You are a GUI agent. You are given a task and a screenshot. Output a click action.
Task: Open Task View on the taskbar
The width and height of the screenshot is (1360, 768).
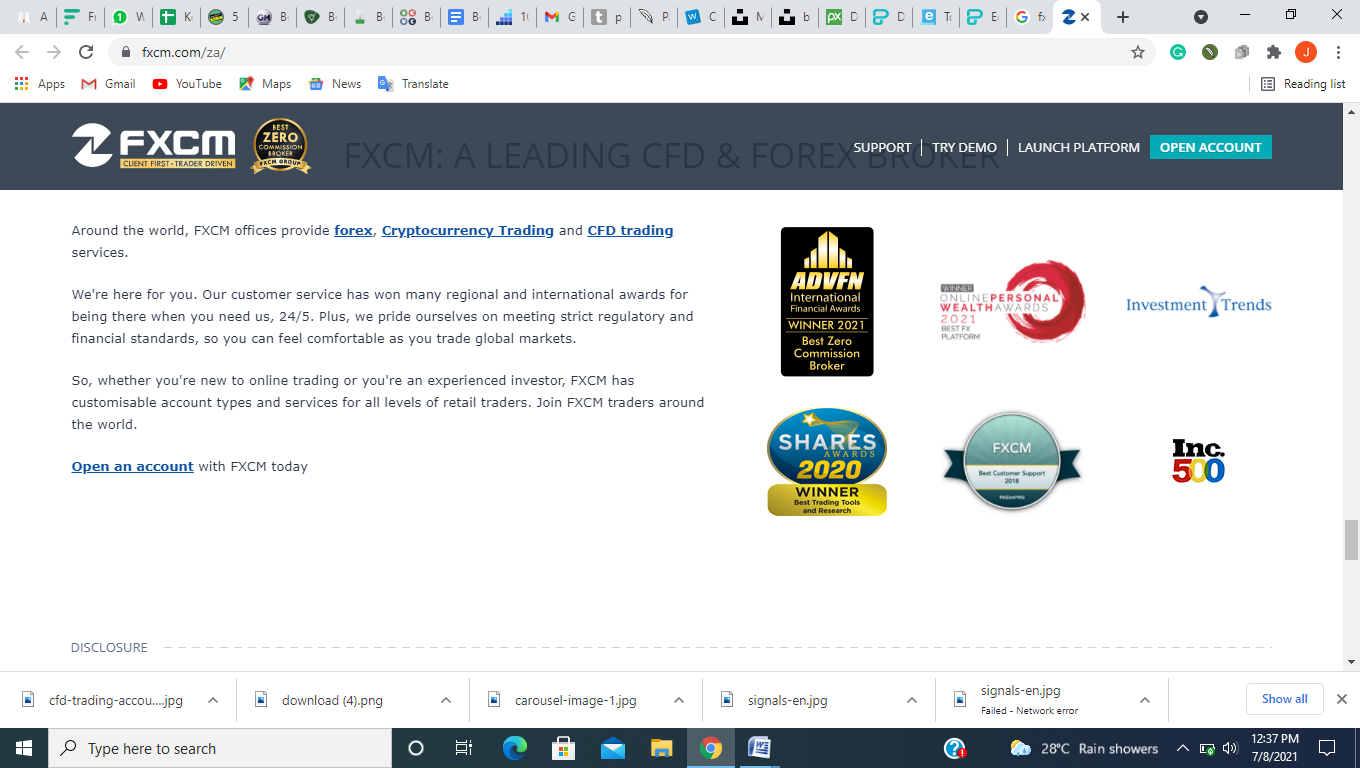click(464, 748)
